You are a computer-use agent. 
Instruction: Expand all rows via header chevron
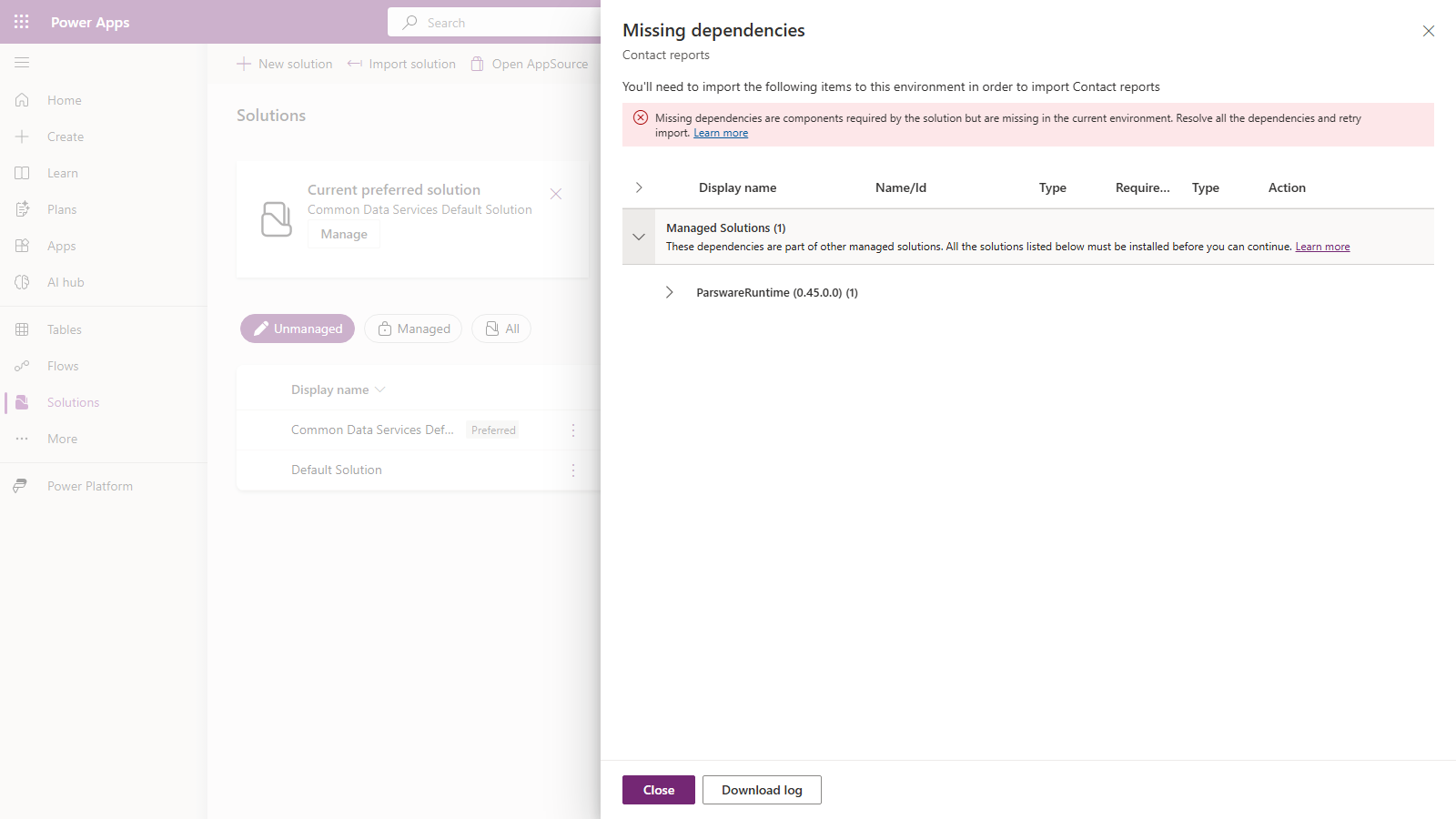[639, 187]
